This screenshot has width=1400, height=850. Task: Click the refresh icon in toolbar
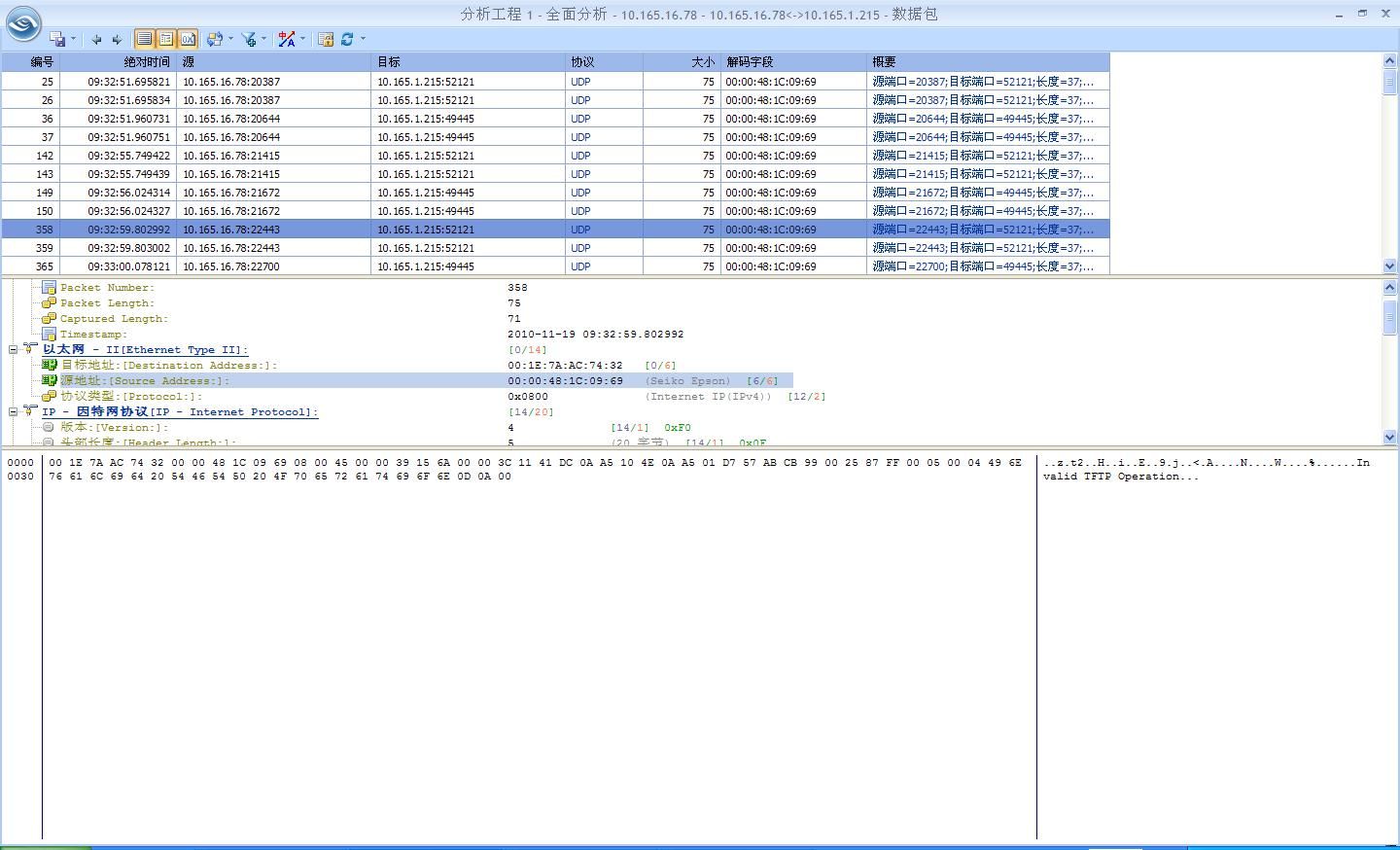[347, 40]
